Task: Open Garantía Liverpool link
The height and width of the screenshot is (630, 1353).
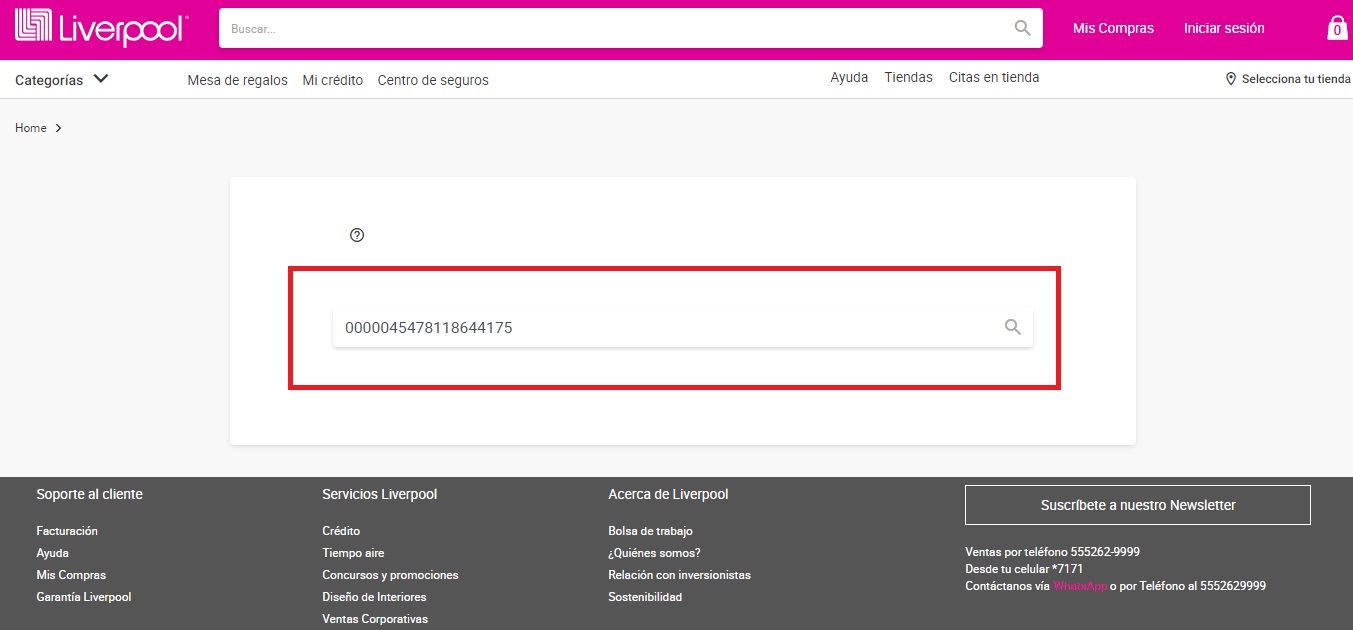Action: [x=84, y=597]
